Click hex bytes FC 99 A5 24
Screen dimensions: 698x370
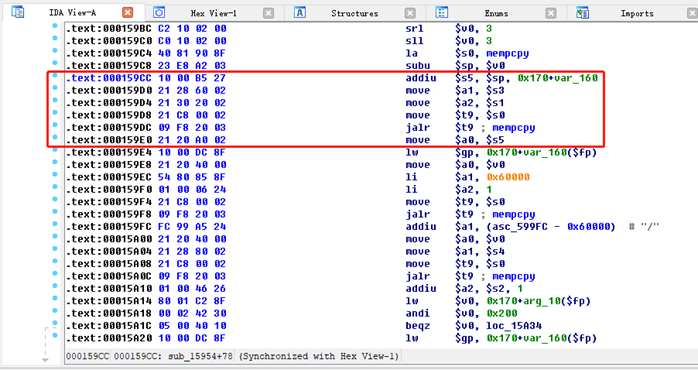(192, 227)
